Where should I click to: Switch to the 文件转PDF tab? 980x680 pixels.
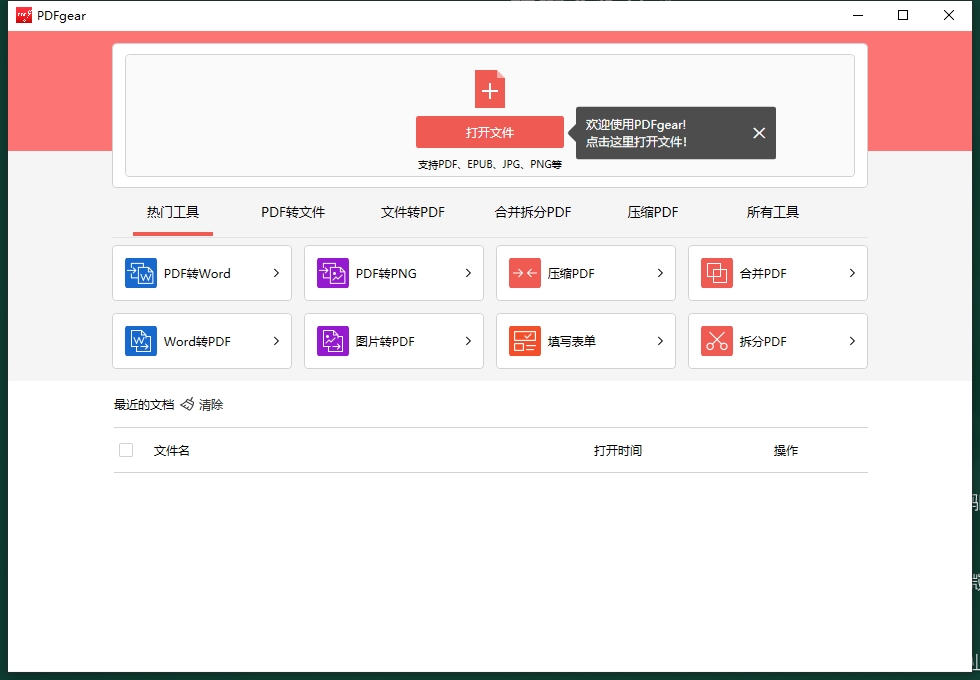pos(412,212)
